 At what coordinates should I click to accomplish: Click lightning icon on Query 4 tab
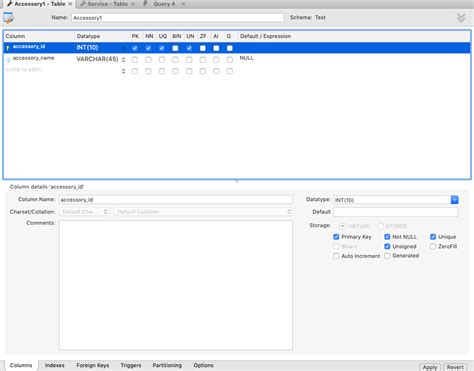coord(145,4)
